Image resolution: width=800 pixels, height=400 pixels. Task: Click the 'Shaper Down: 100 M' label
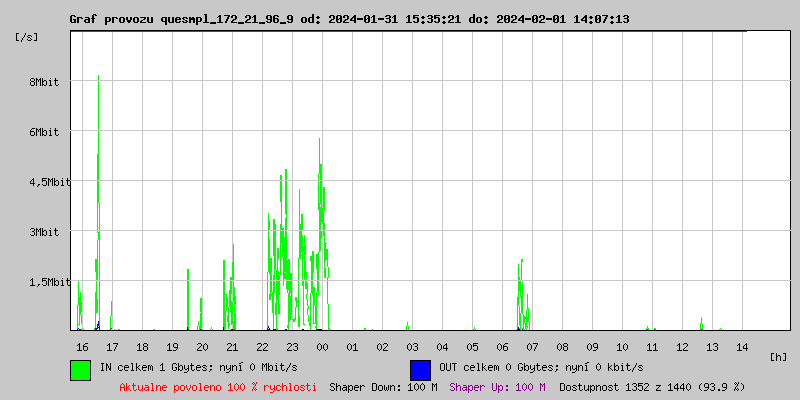(383, 387)
